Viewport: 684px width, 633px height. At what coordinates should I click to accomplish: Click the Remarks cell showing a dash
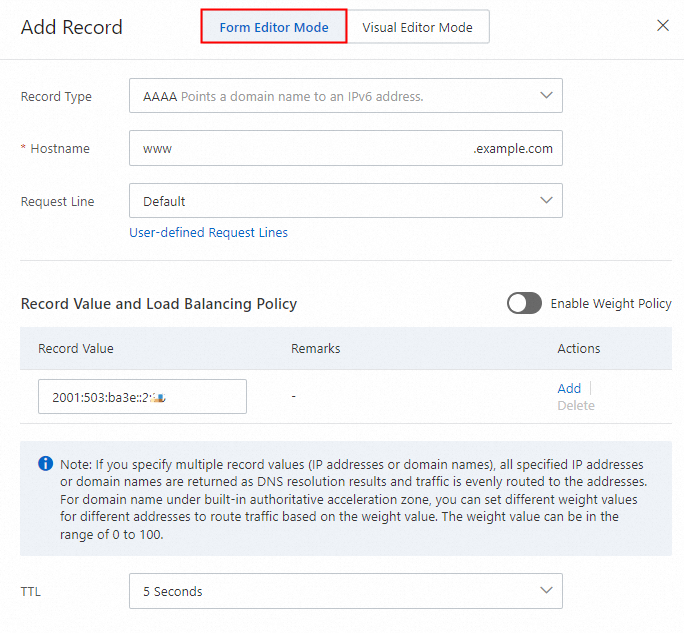pyautogui.click(x=293, y=397)
